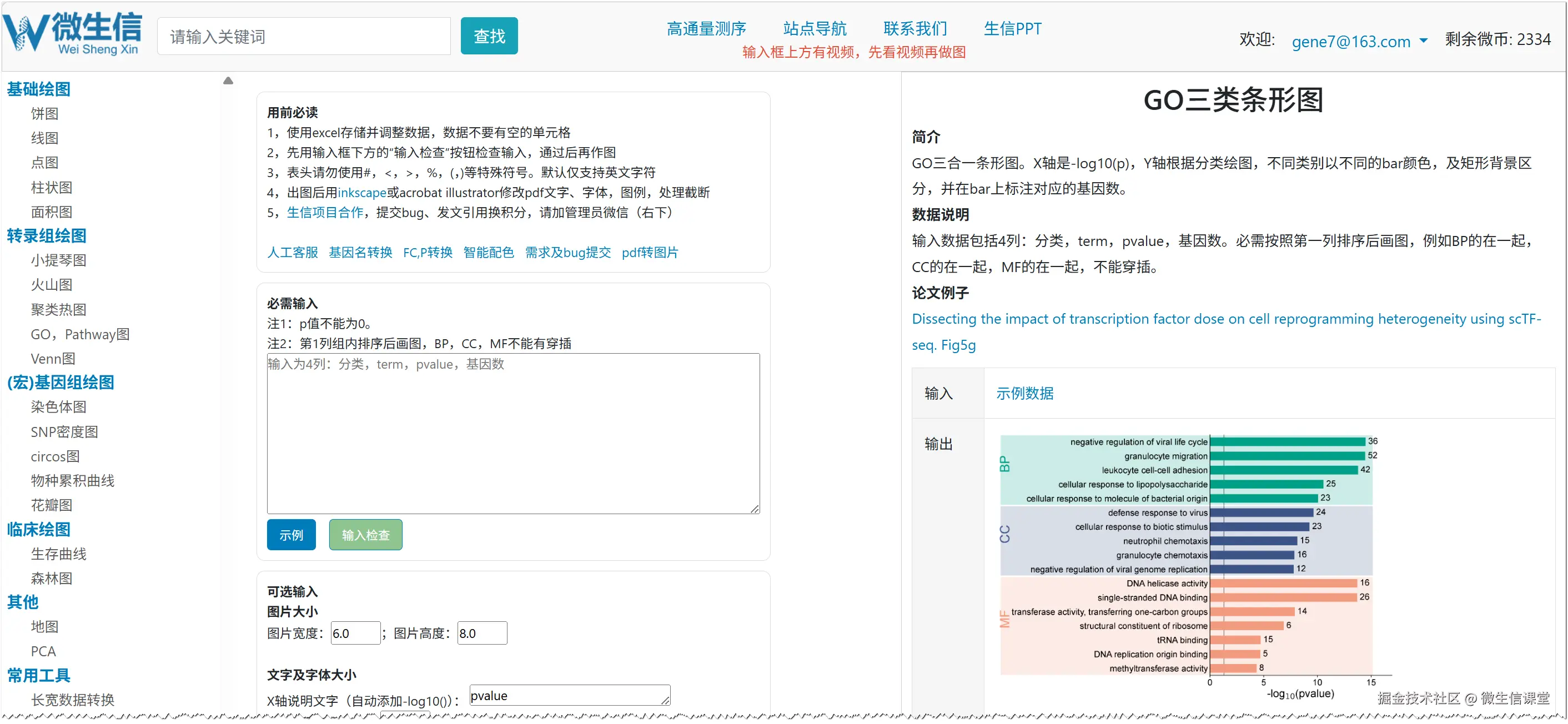Select Venn图 in the sidebar
The width and height of the screenshot is (1568, 724).
click(53, 359)
